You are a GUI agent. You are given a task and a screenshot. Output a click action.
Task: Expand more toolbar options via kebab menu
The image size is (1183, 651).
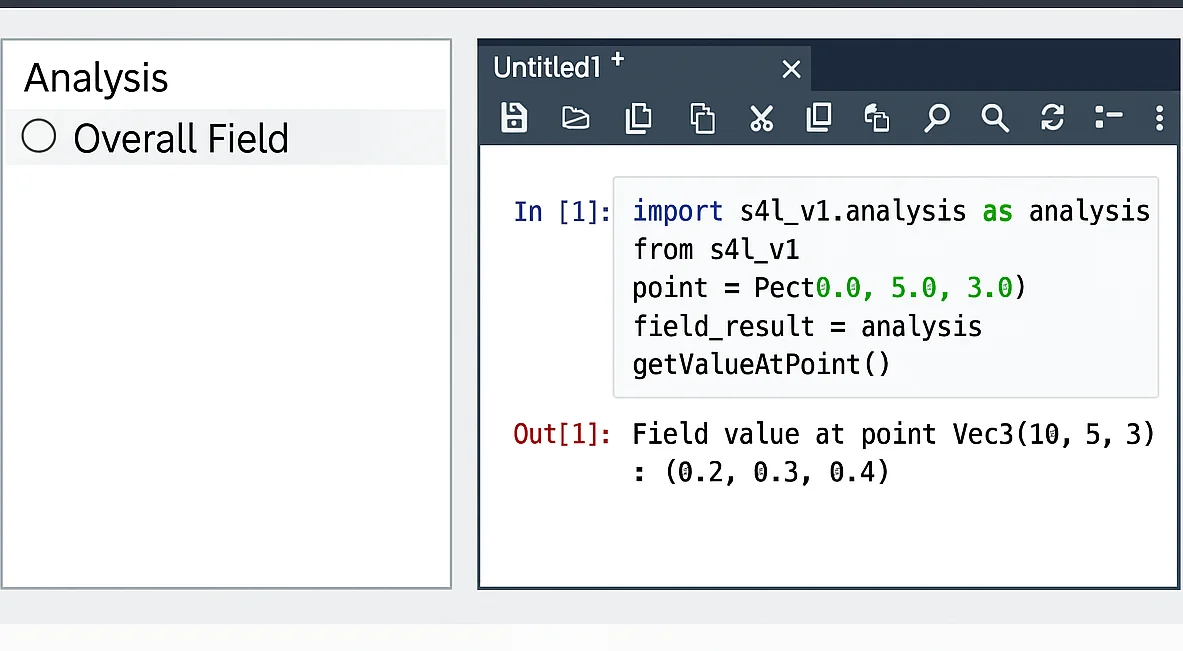tap(1159, 118)
